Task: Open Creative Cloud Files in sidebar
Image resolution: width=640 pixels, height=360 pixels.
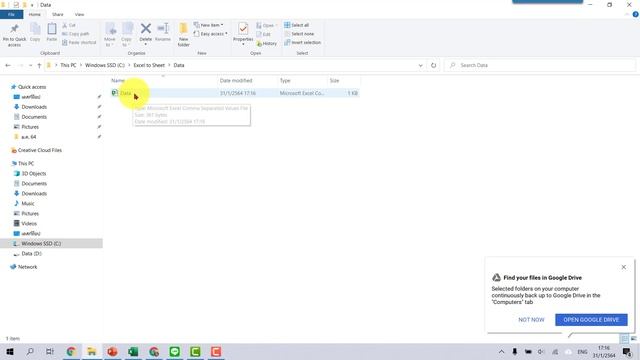Action: [x=40, y=150]
